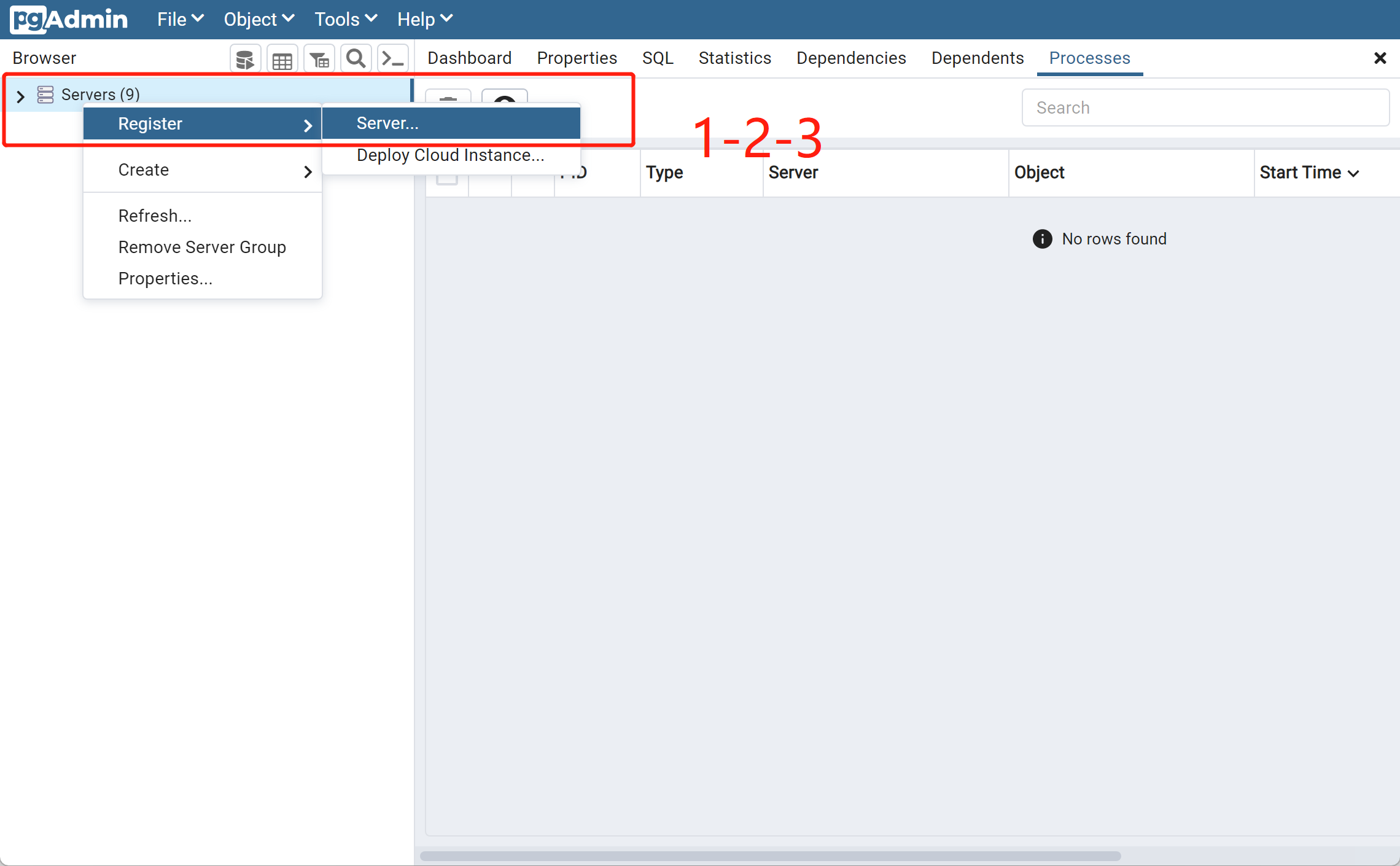Open Properties... from context menu
This screenshot has height=866, width=1400.
[x=165, y=279]
